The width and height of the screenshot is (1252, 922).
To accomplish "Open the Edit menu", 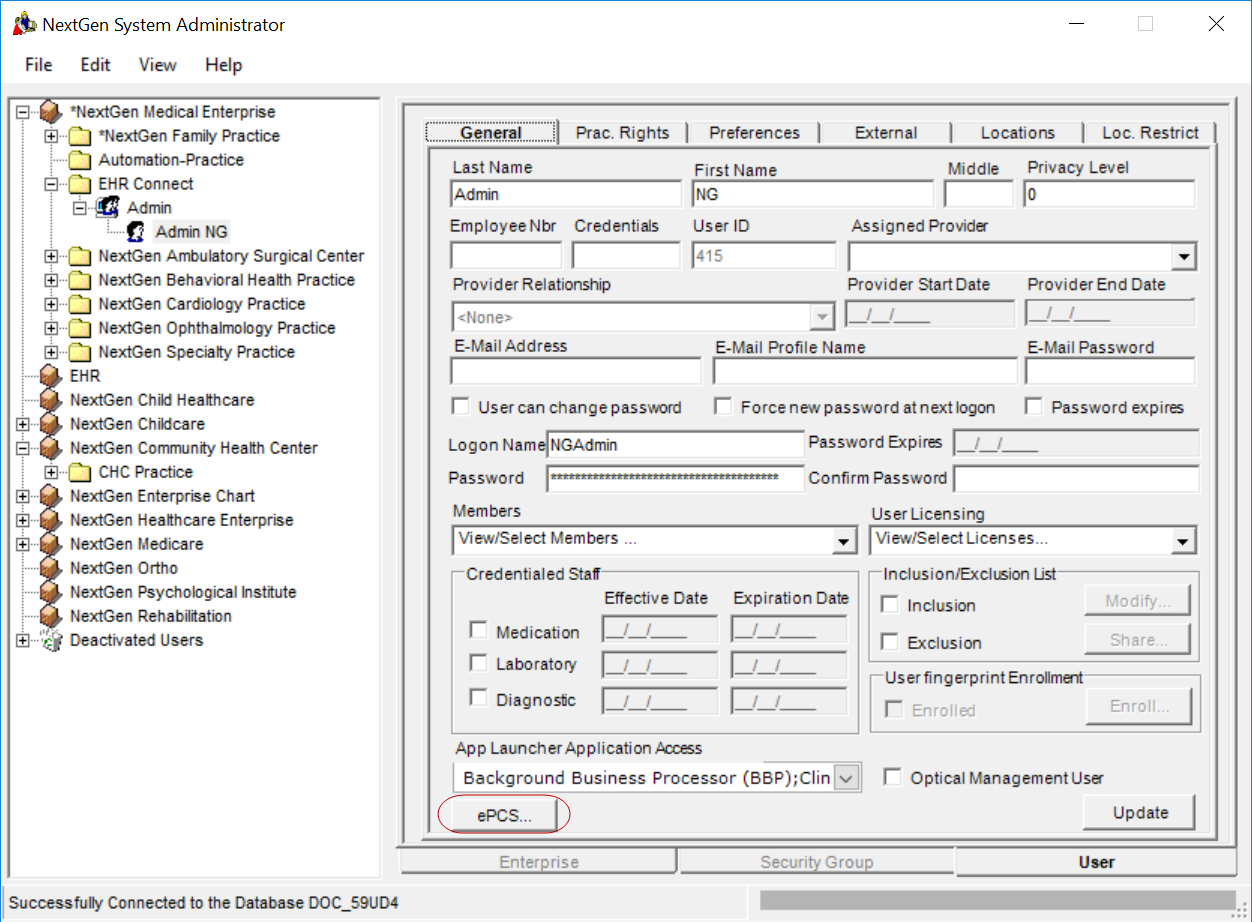I will 96,65.
